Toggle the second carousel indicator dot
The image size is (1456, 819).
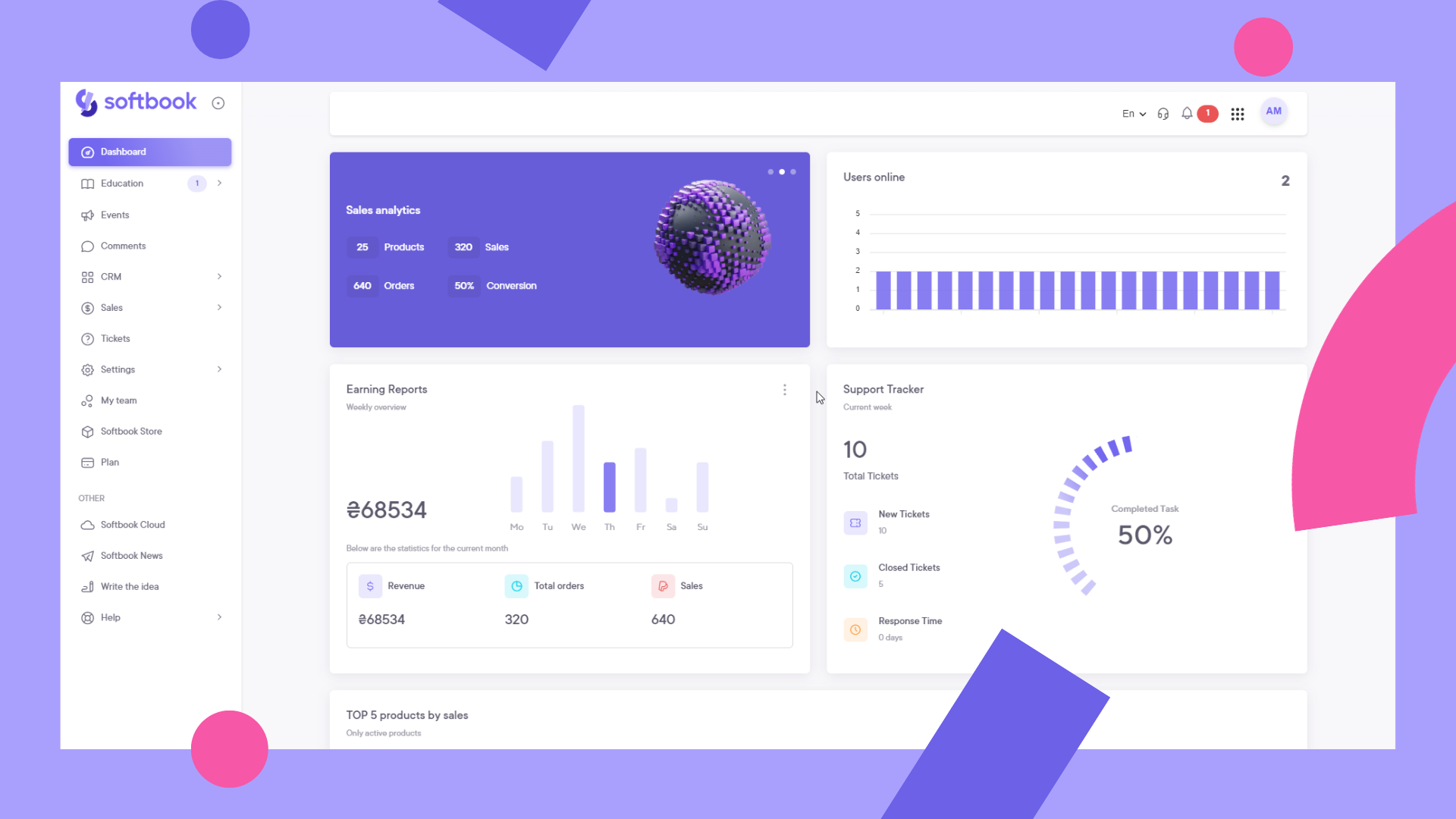(x=782, y=171)
